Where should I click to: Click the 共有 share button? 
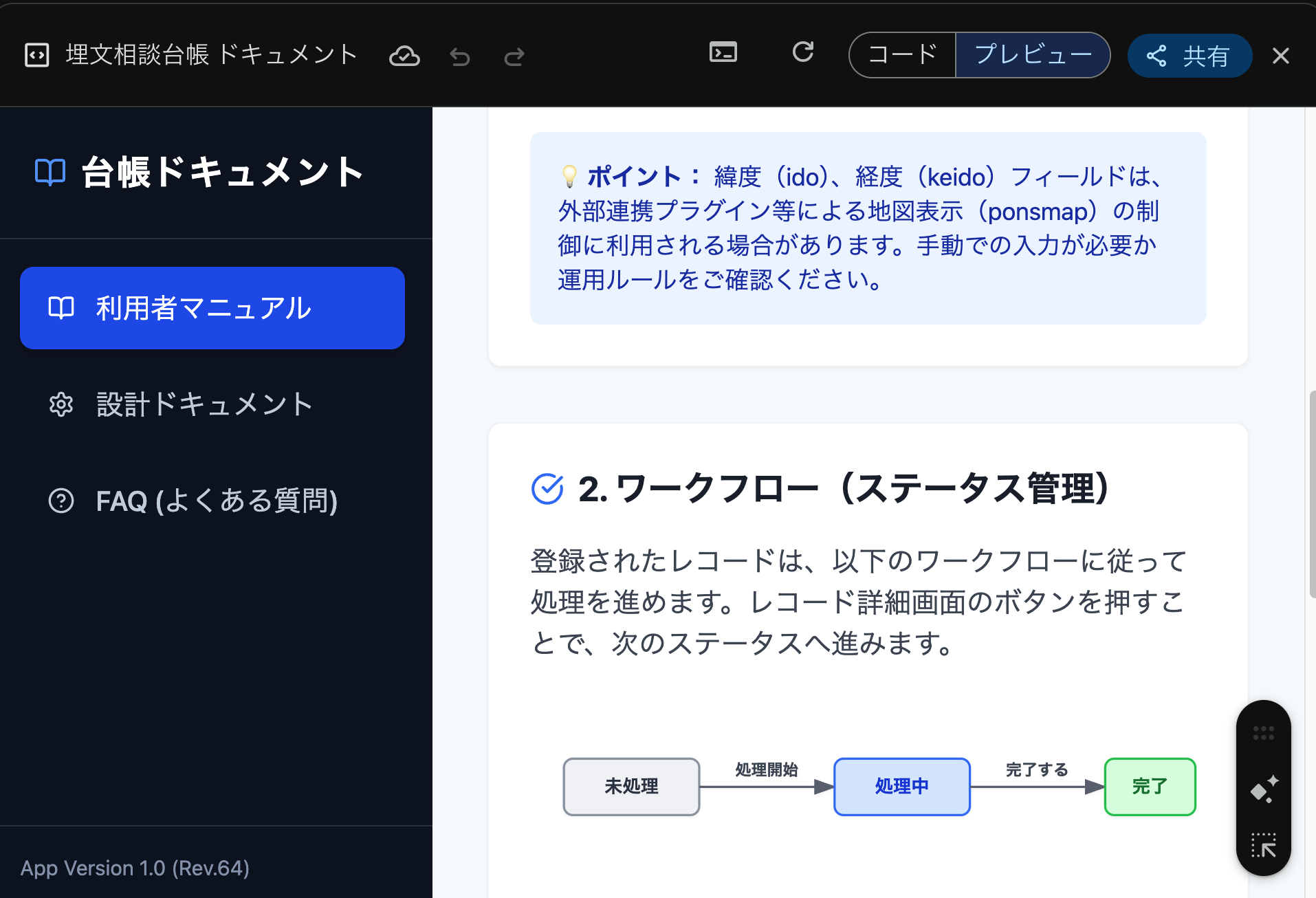coord(1189,56)
